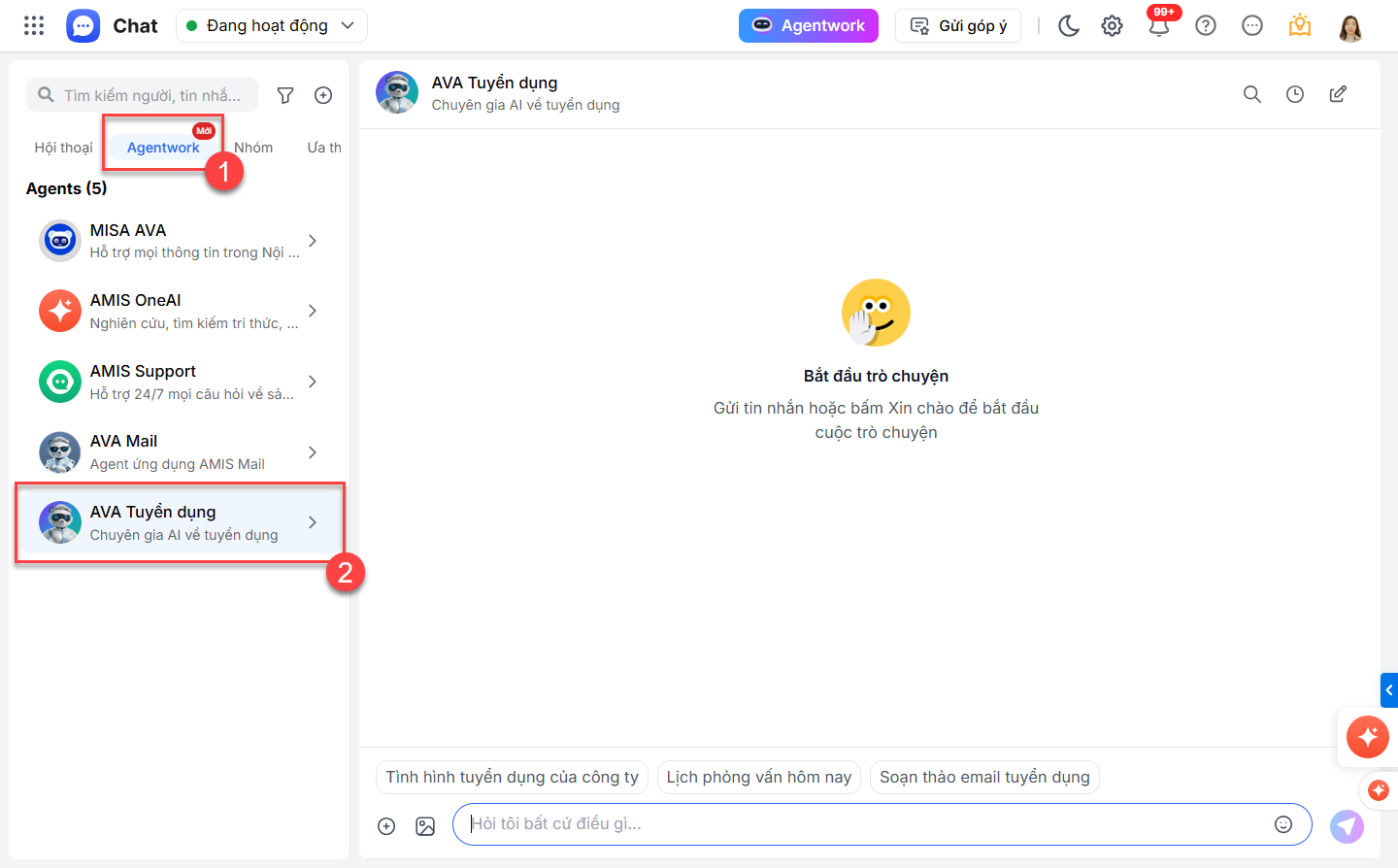This screenshot has height=868, width=1398.
Task: Open settings gear icon
Action: [1112, 25]
